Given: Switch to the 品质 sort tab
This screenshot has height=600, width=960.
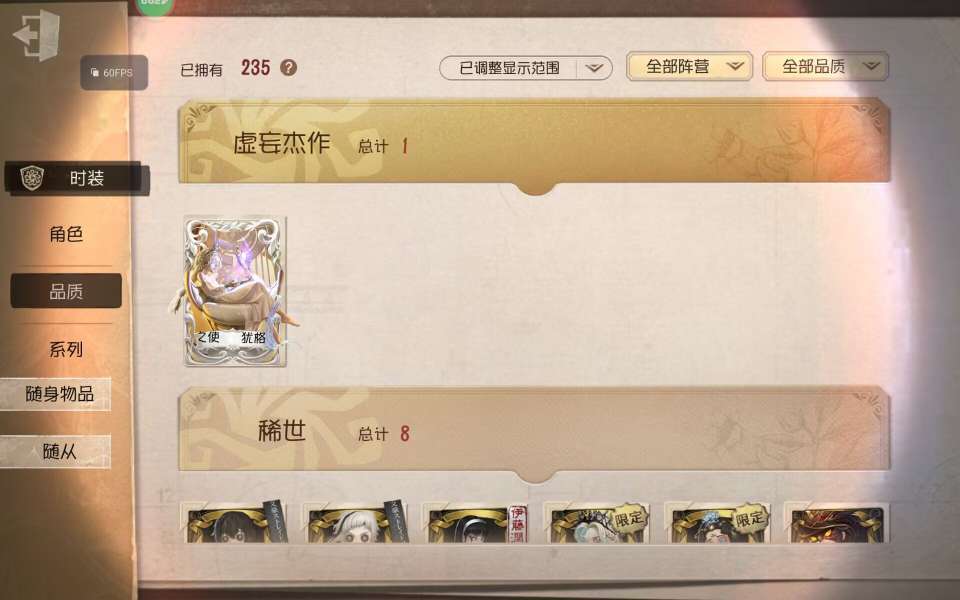Looking at the screenshot, I should click(x=66, y=291).
